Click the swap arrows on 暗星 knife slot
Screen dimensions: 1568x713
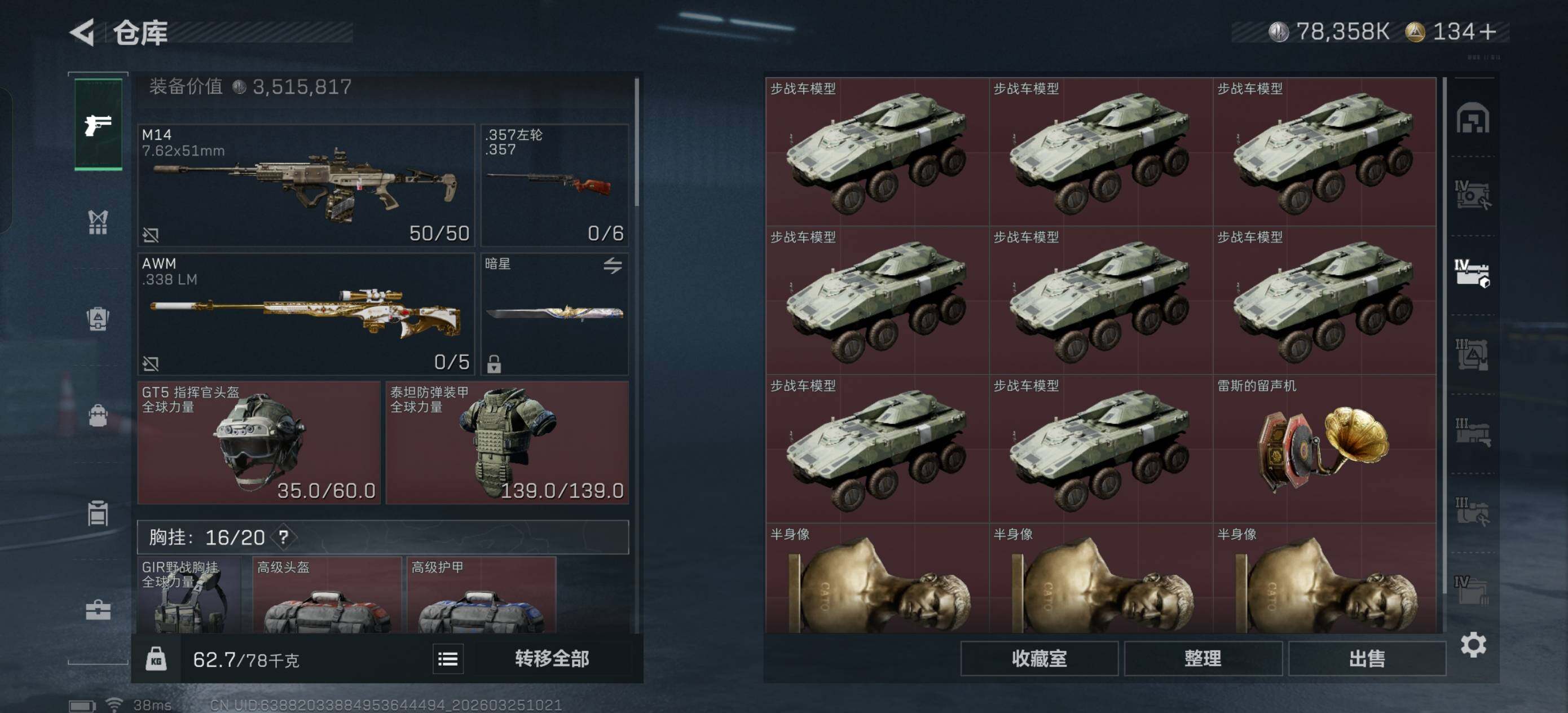(x=613, y=266)
